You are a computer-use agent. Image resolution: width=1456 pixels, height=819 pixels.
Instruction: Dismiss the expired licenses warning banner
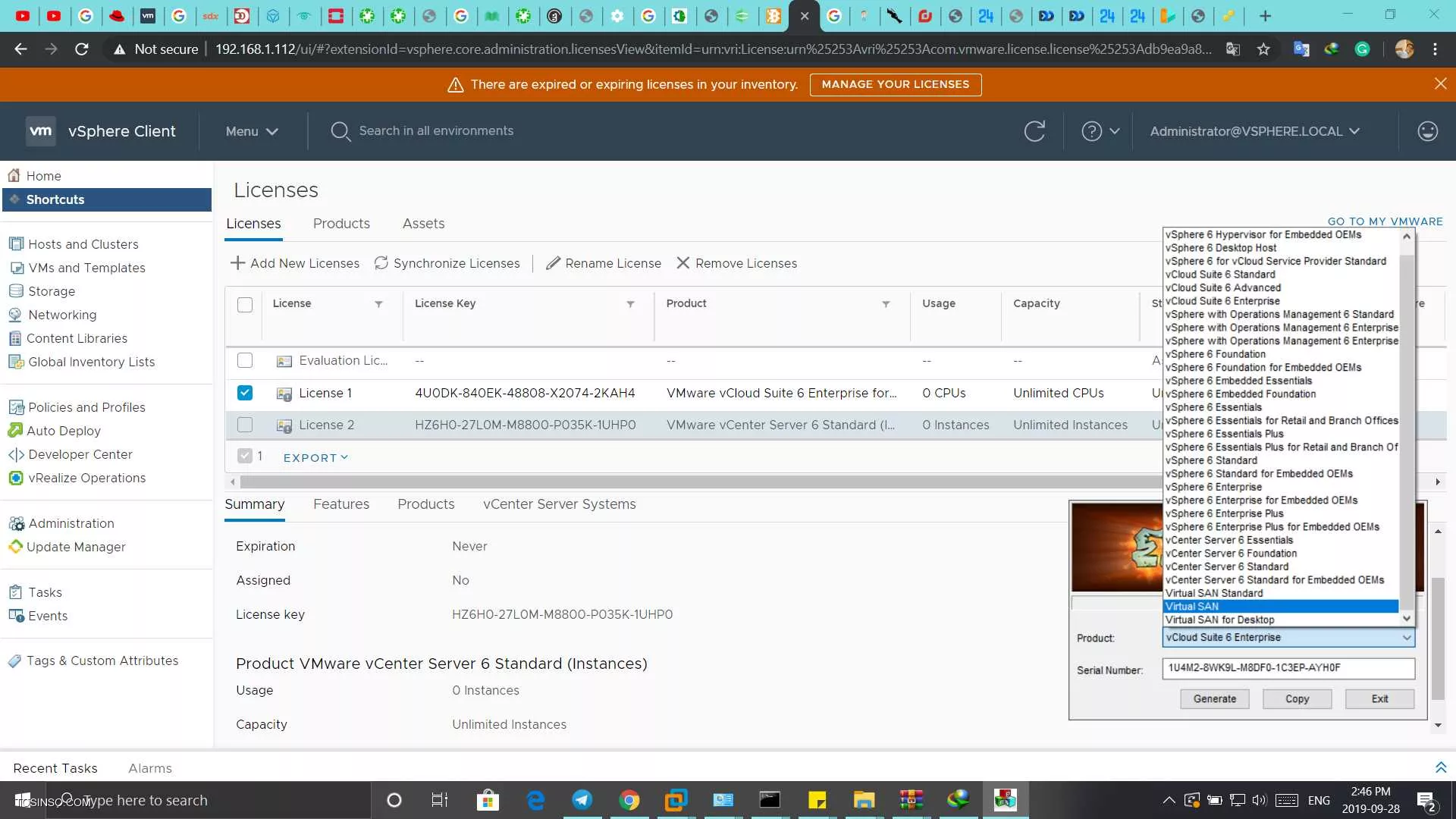1441,83
